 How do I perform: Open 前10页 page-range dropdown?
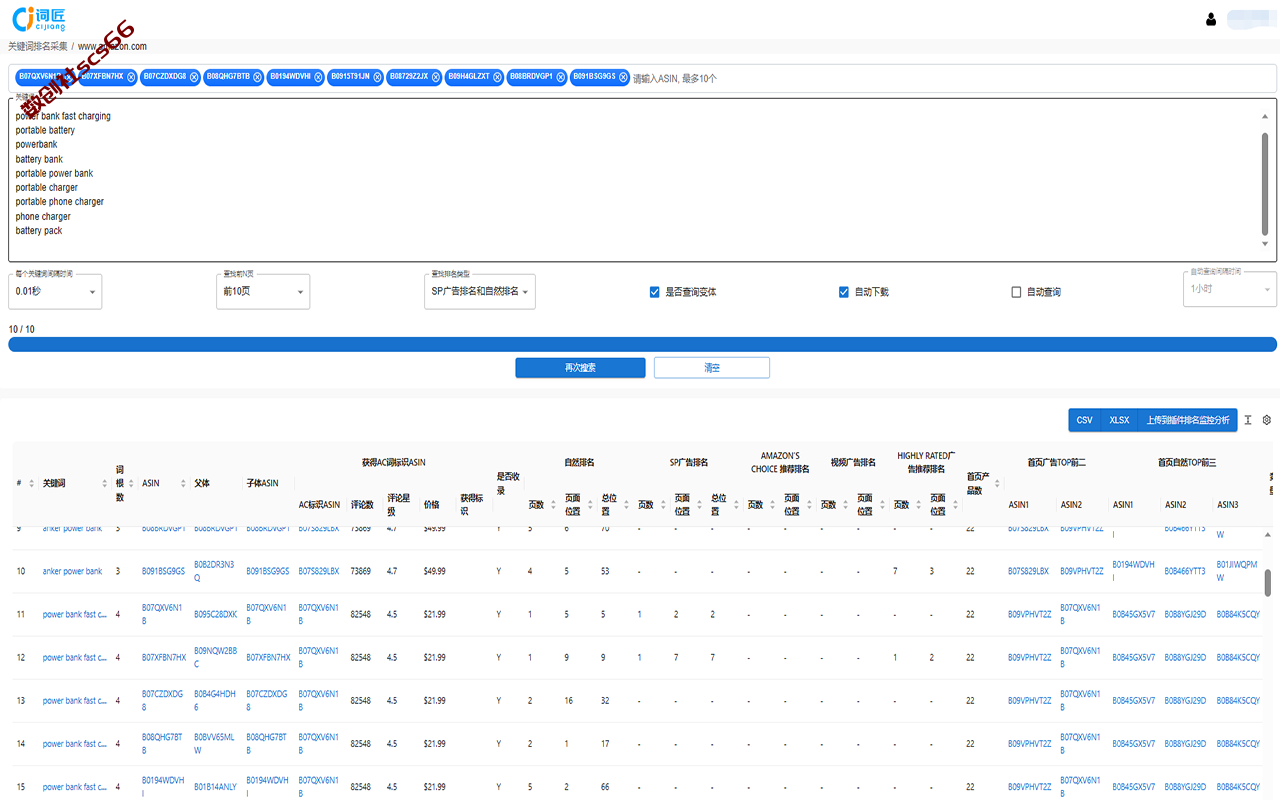(x=263, y=291)
